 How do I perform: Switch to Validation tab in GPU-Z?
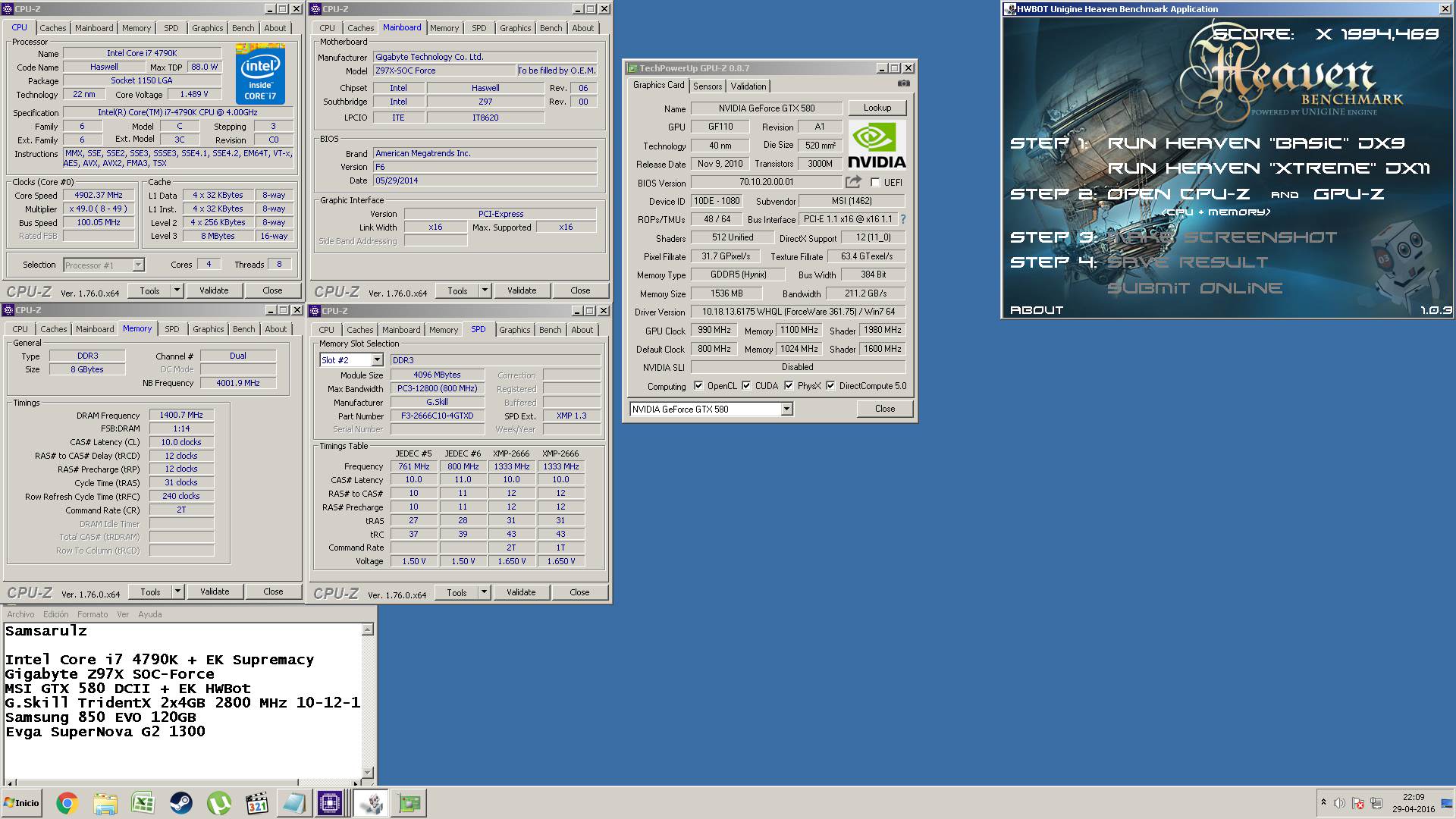(748, 86)
